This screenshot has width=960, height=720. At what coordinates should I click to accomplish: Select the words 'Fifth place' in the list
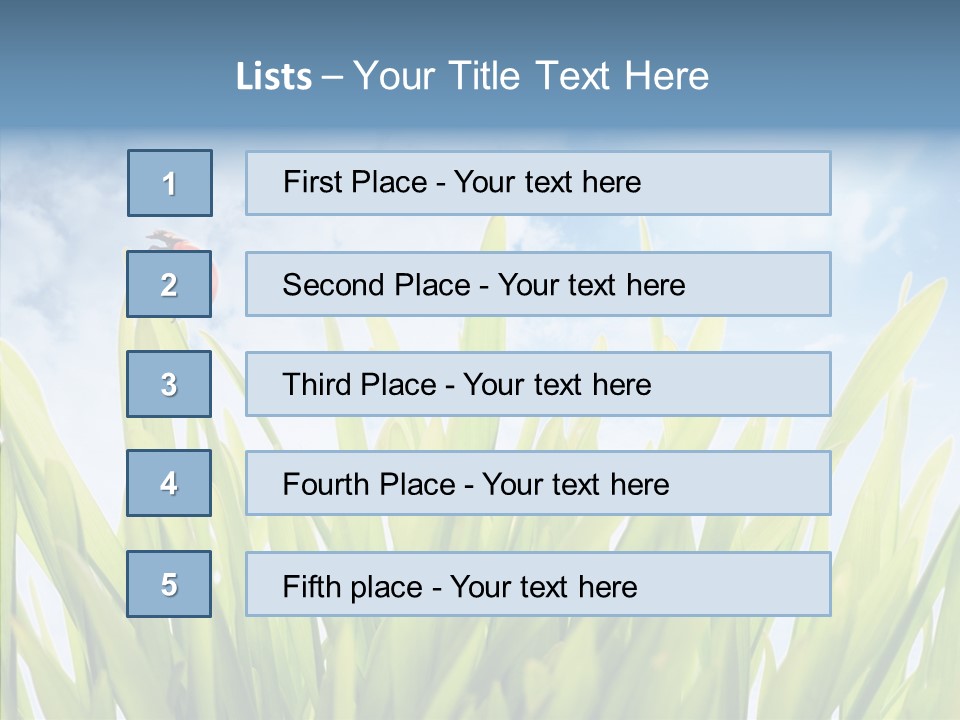pos(351,586)
